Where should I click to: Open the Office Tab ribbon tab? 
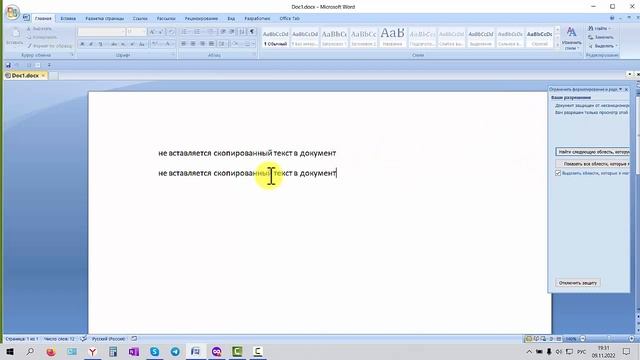(289, 18)
